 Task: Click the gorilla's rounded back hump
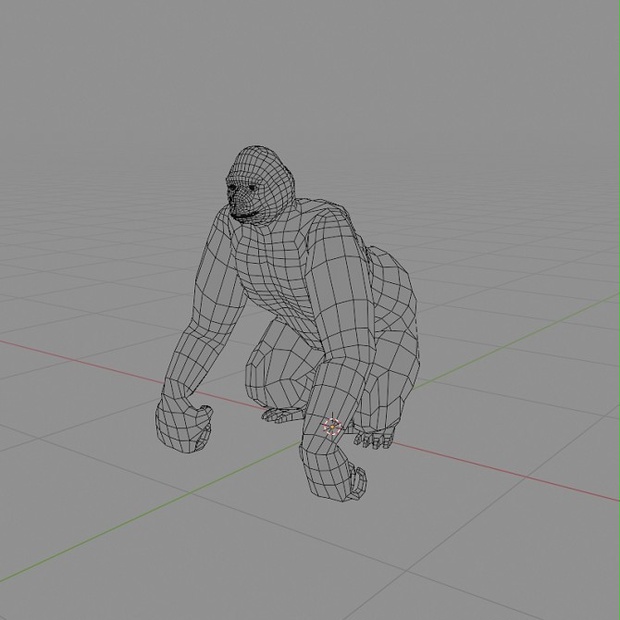[x=391, y=285]
